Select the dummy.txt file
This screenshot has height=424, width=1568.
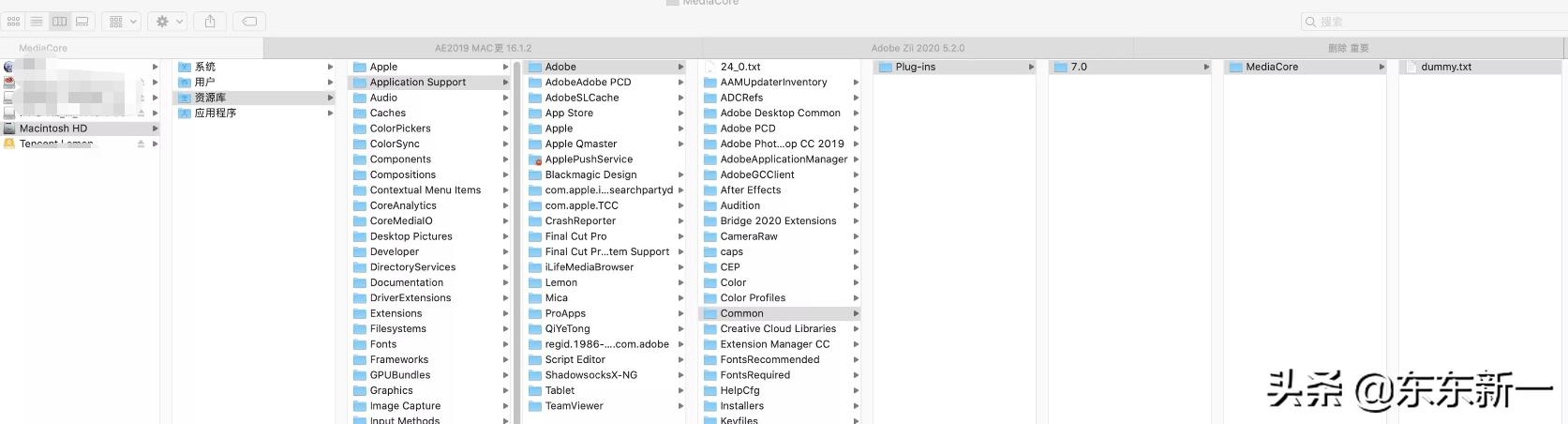pyautogui.click(x=1445, y=68)
